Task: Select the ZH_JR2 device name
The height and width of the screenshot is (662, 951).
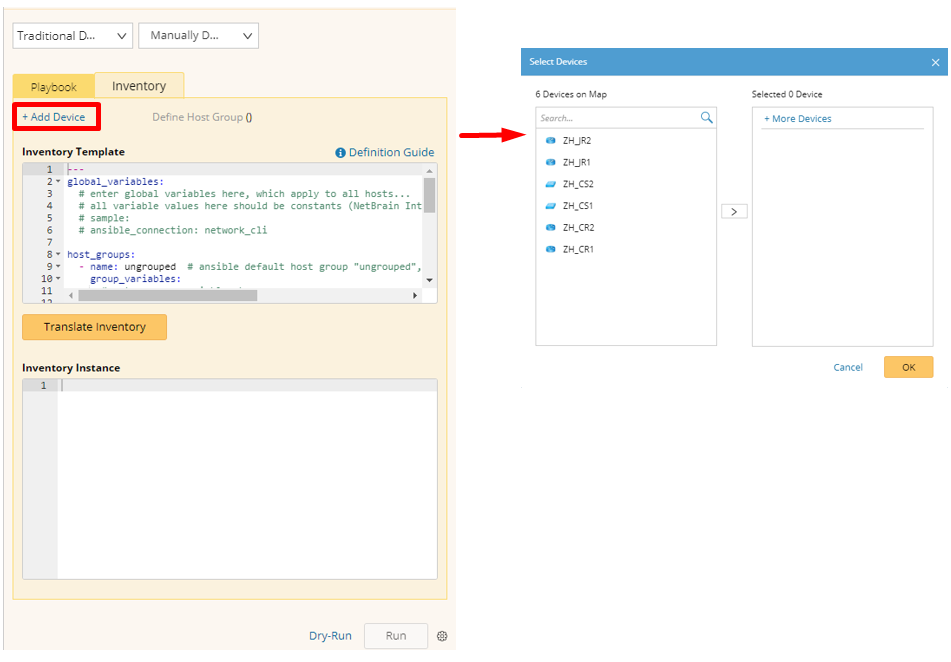Action: pyautogui.click(x=577, y=141)
